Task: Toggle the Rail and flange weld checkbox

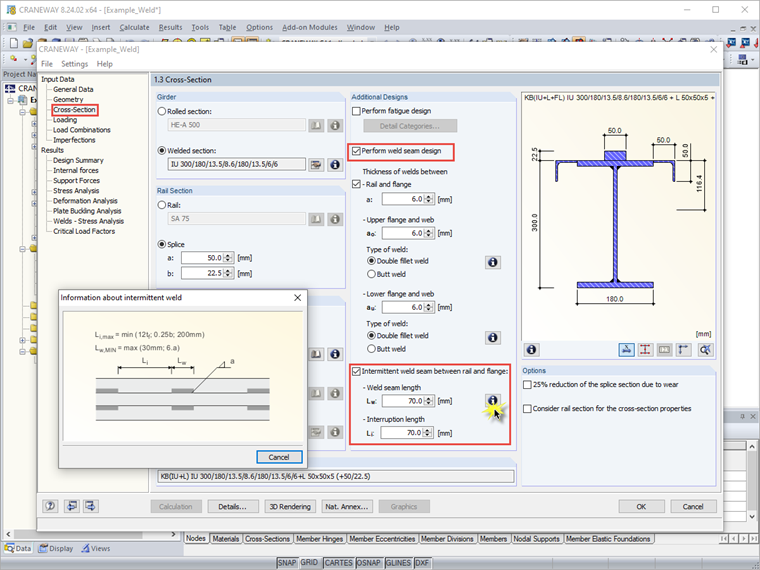Action: pyautogui.click(x=356, y=184)
